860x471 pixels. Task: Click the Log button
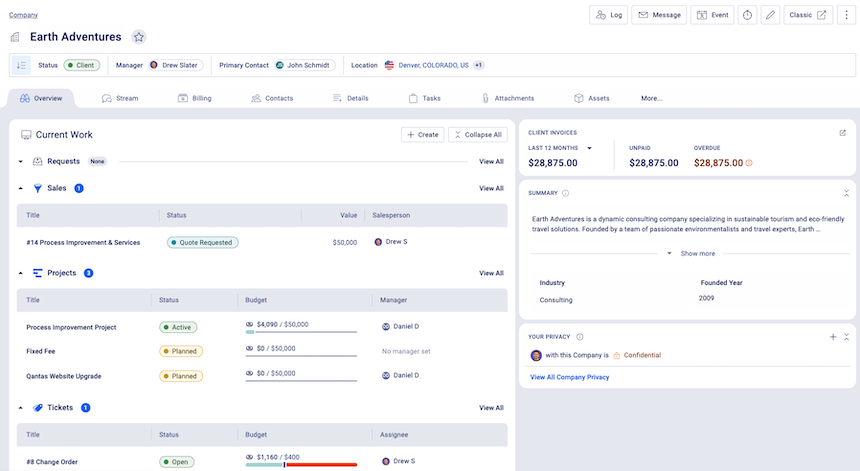pyautogui.click(x=608, y=15)
